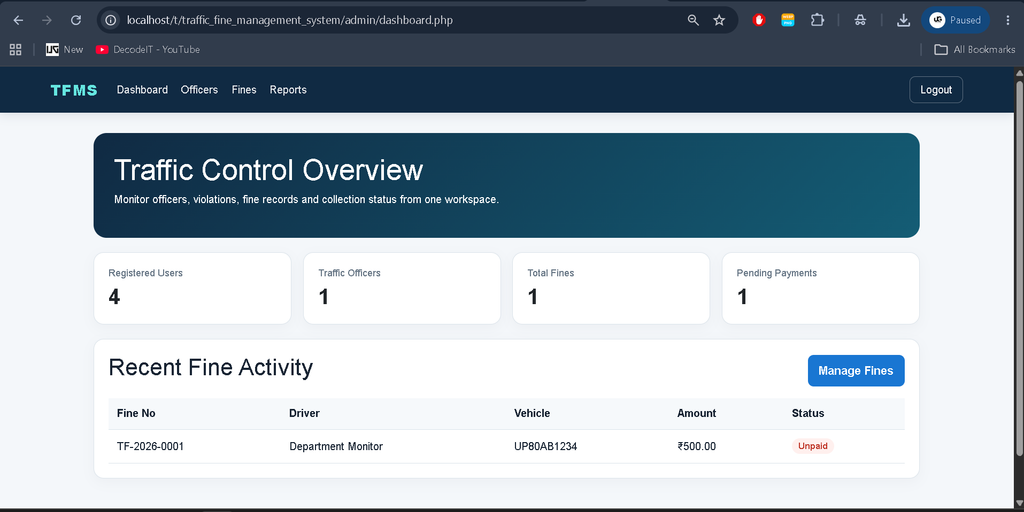Click the Logout button
The width and height of the screenshot is (1024, 512).
pos(936,90)
